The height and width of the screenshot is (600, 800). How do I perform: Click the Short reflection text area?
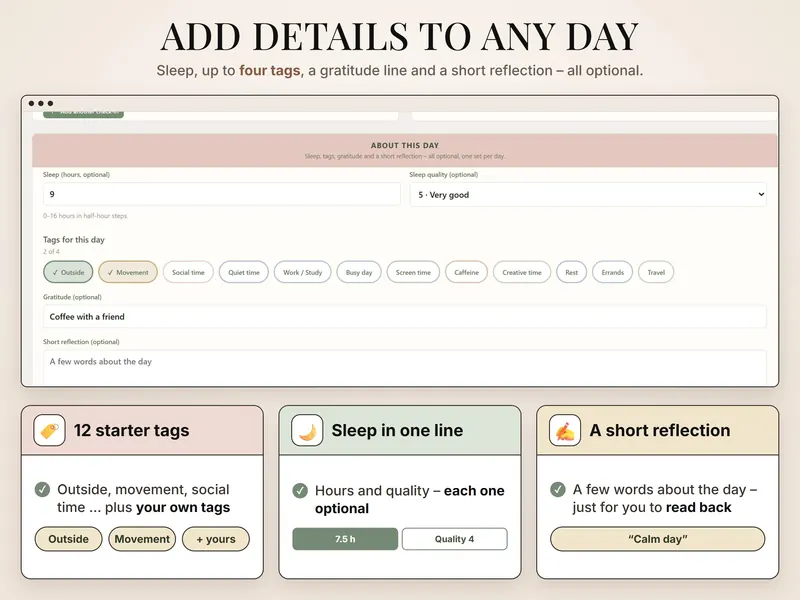click(x=405, y=367)
